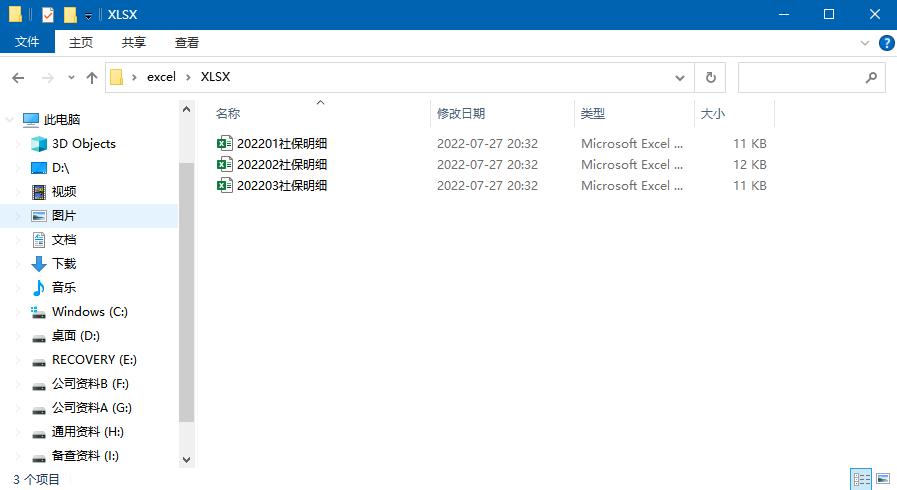Select 下载 in navigation pane

pyautogui.click(x=63, y=264)
